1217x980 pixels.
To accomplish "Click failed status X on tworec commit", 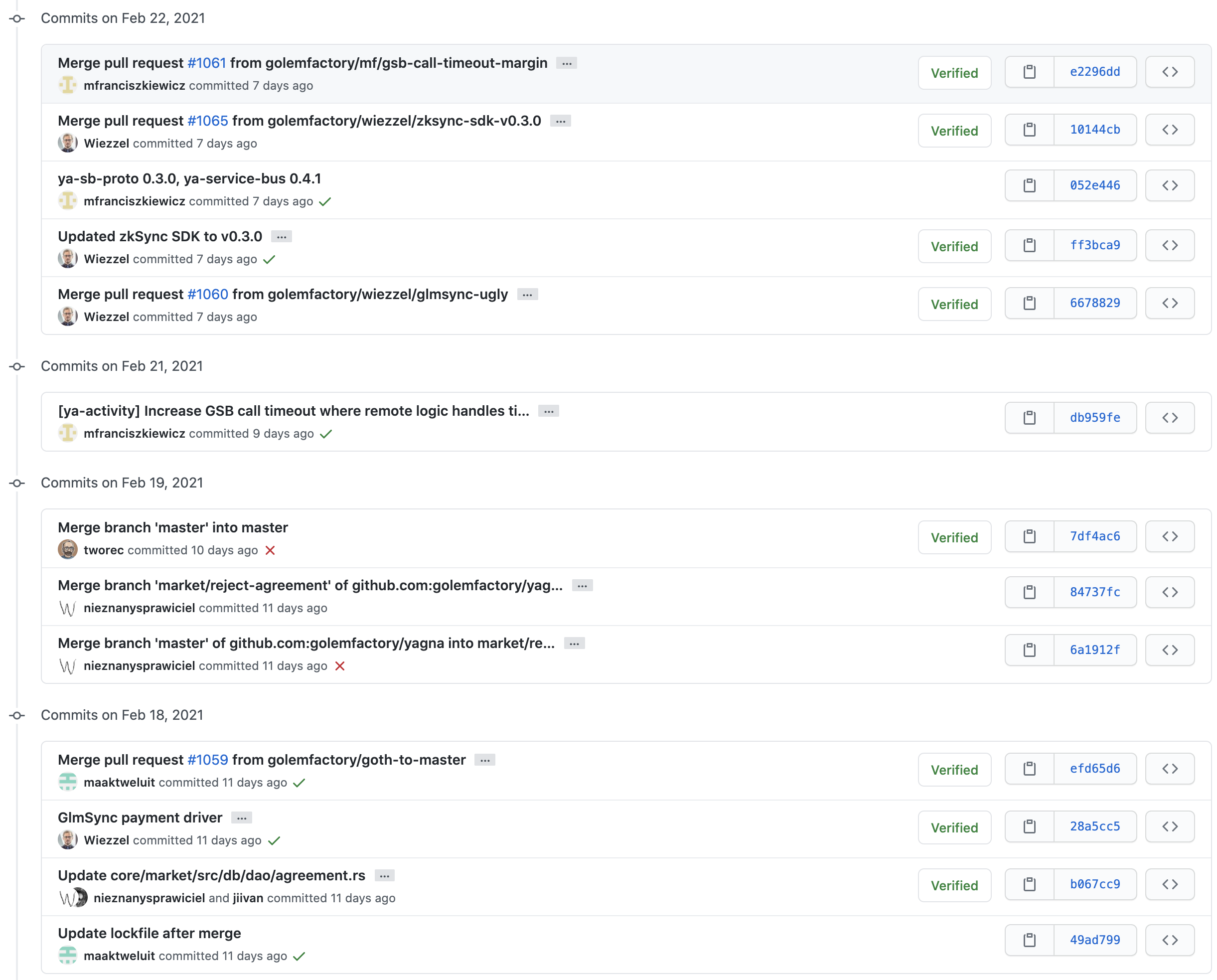I will [271, 550].
